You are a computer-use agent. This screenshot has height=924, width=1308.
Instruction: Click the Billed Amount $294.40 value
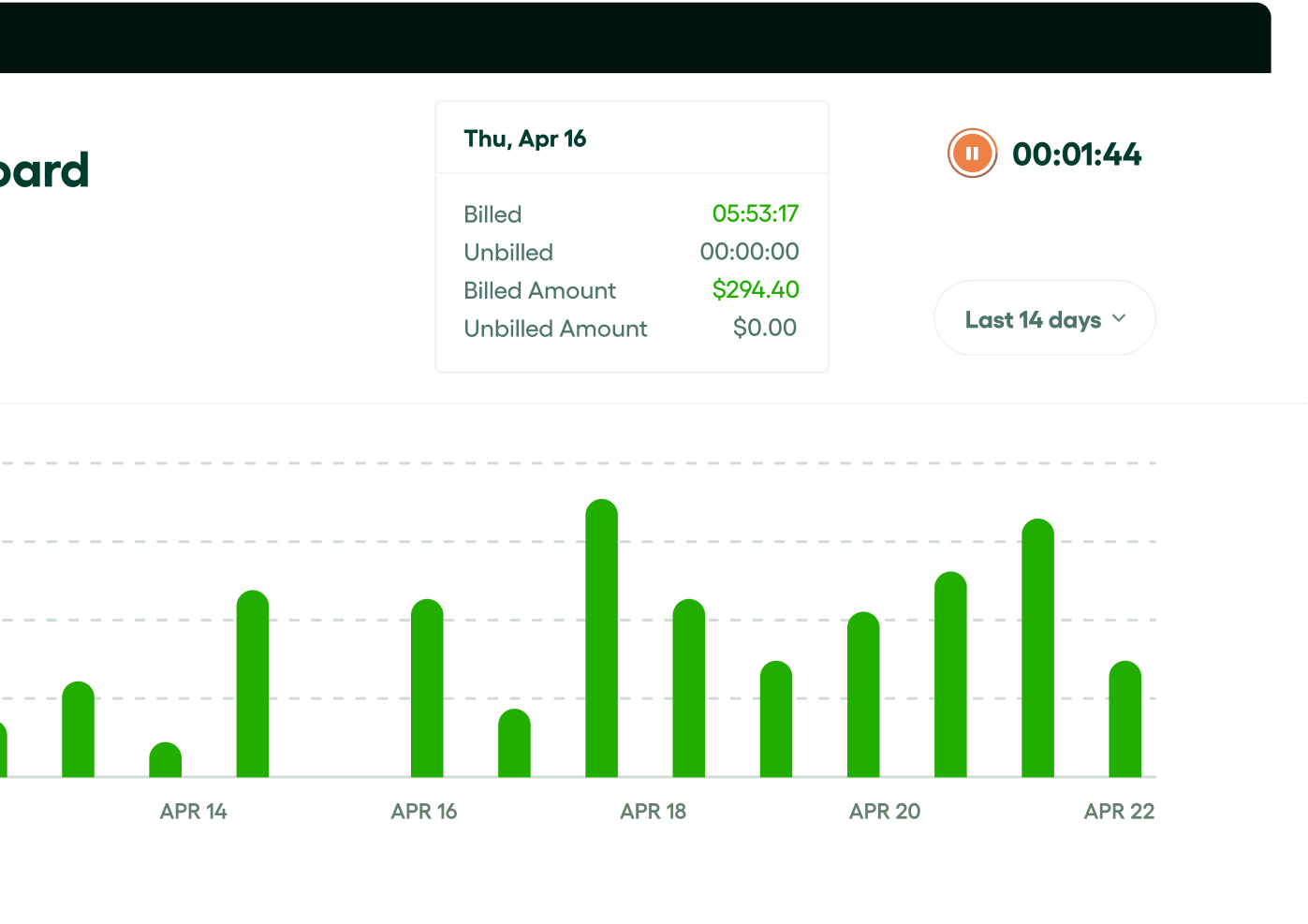[x=756, y=289]
